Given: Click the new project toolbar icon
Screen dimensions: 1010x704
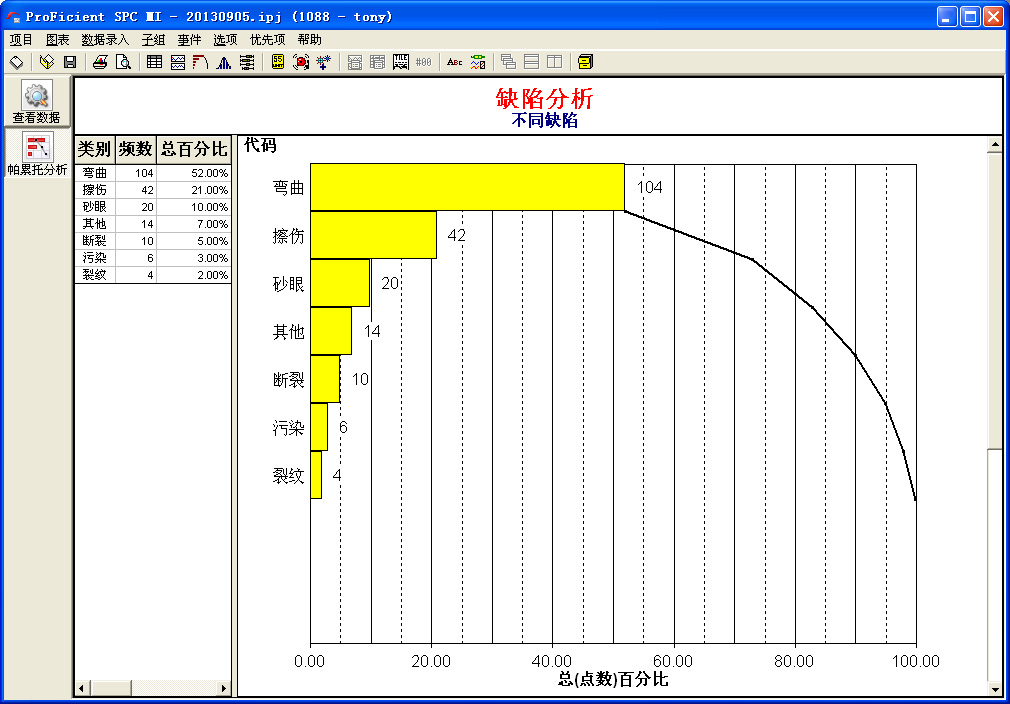Looking at the screenshot, I should click(x=17, y=62).
